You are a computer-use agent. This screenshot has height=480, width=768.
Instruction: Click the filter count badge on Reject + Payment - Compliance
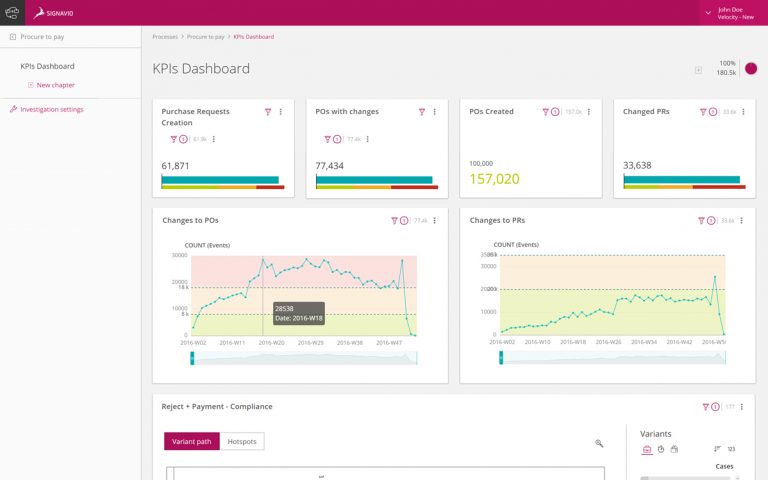716,407
